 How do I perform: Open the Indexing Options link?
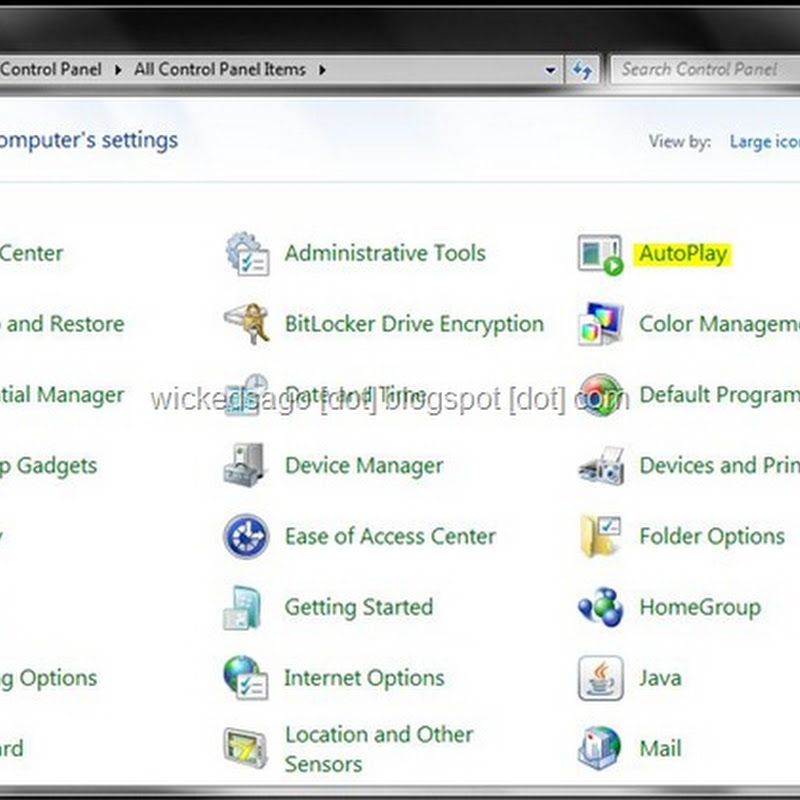(x=48, y=679)
